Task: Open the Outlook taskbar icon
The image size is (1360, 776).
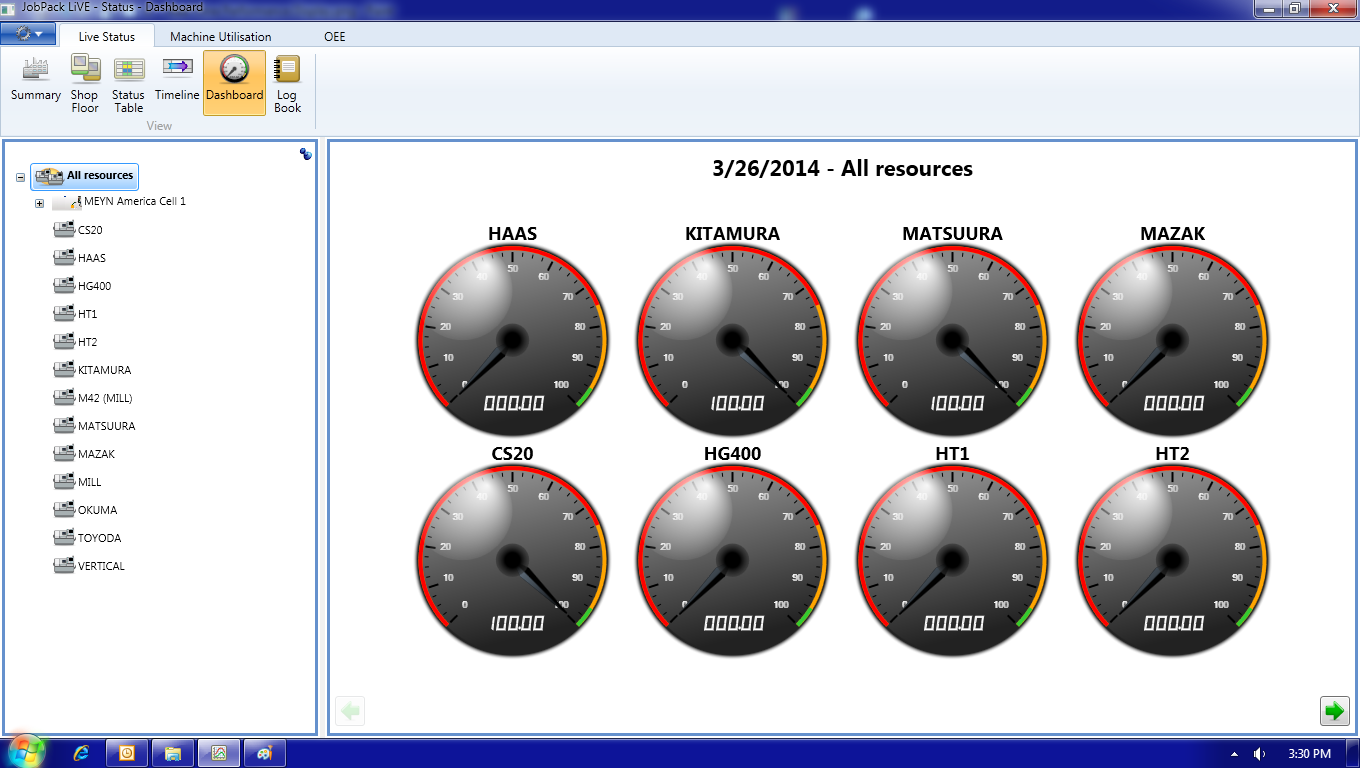Action: click(127, 753)
